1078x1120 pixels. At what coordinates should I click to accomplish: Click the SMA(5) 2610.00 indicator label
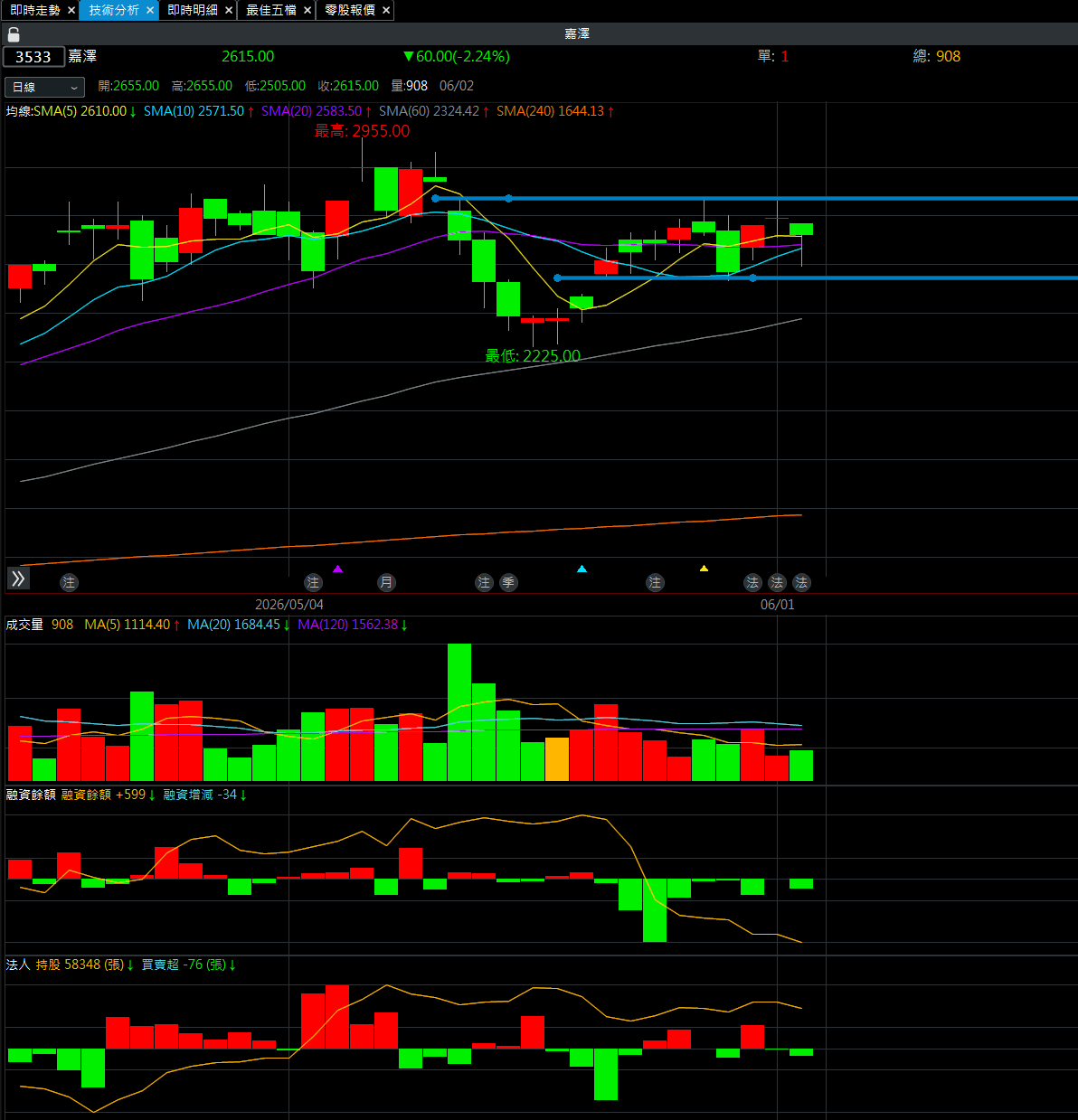[x=85, y=111]
